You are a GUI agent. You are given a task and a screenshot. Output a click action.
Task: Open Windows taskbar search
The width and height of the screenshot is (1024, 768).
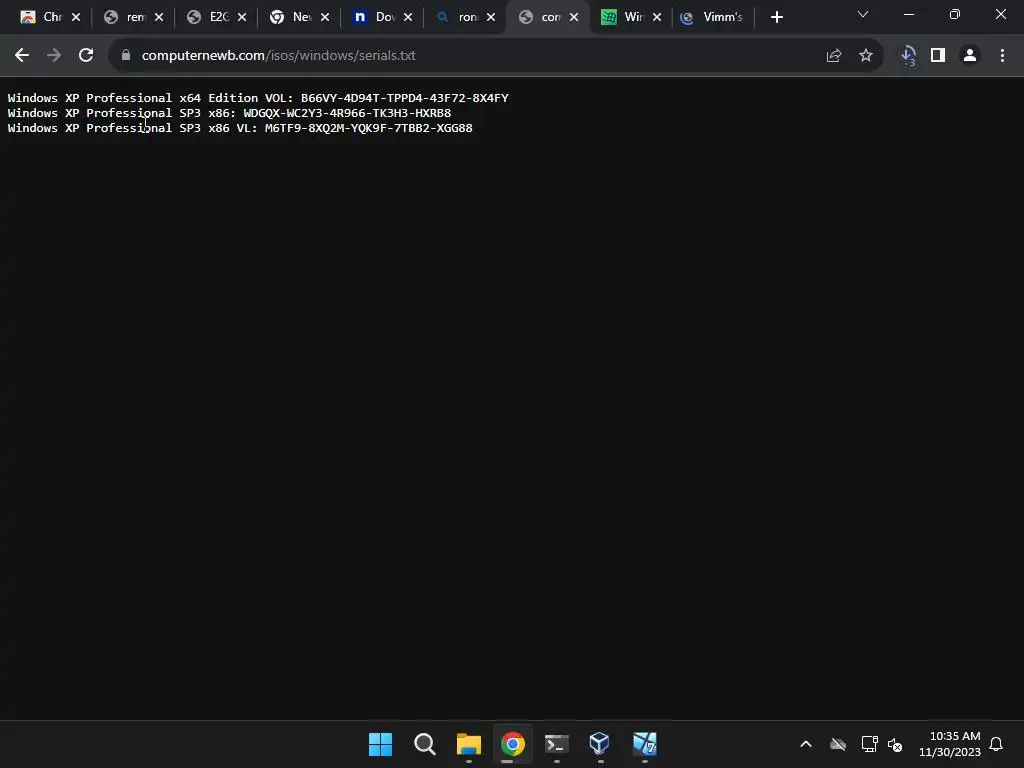[424, 744]
